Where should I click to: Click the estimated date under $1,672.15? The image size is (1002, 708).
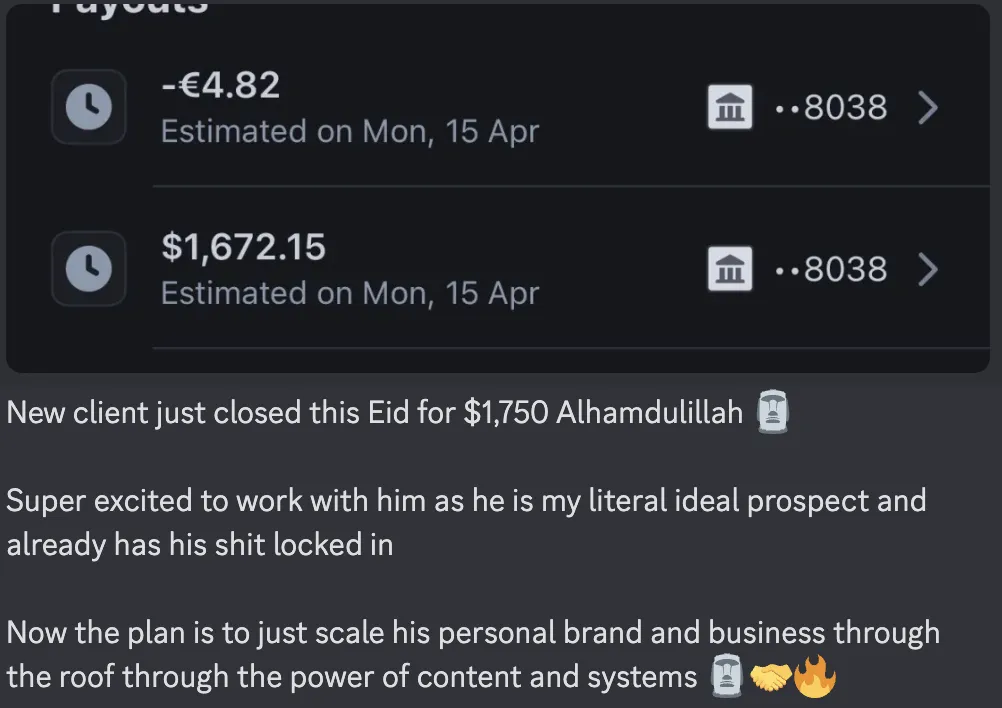350,293
